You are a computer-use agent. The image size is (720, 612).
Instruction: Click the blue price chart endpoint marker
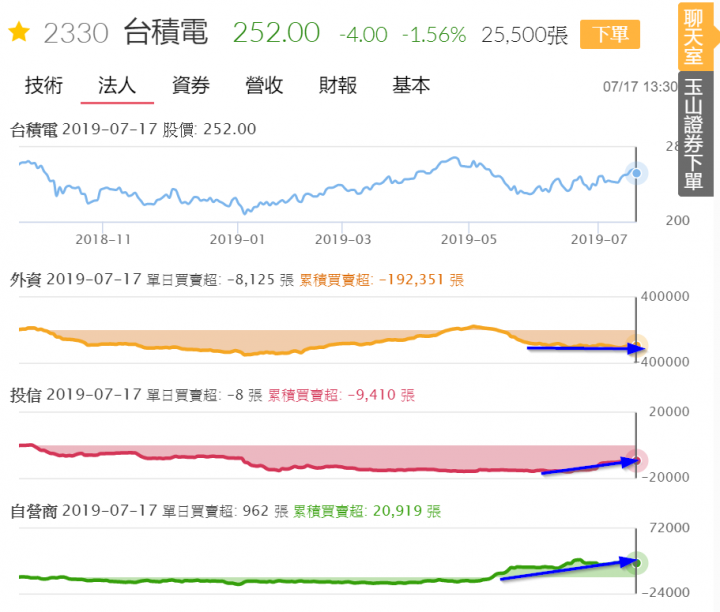click(x=636, y=173)
